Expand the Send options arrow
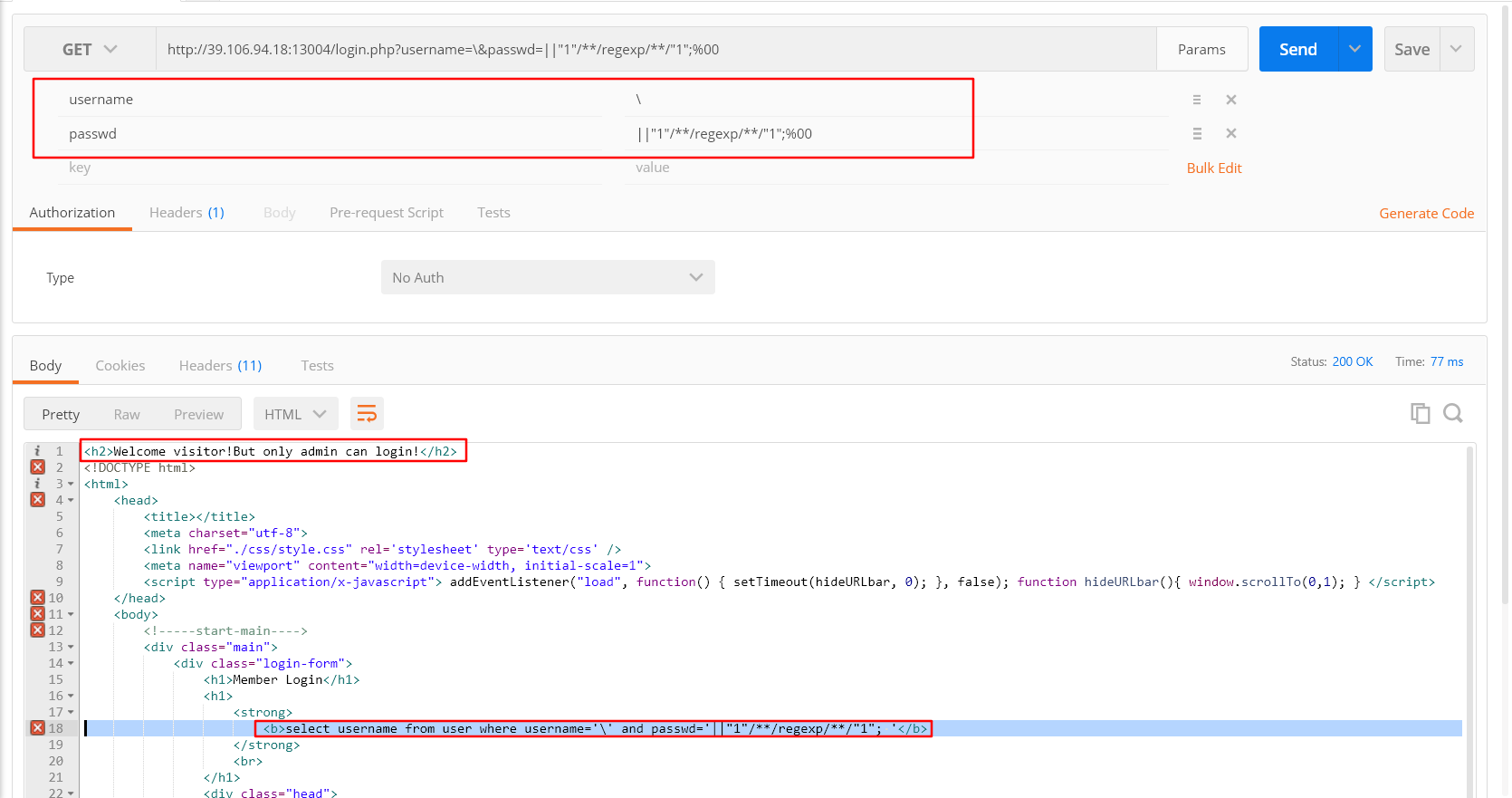Screen dimensions: 1512x798 [1354, 49]
